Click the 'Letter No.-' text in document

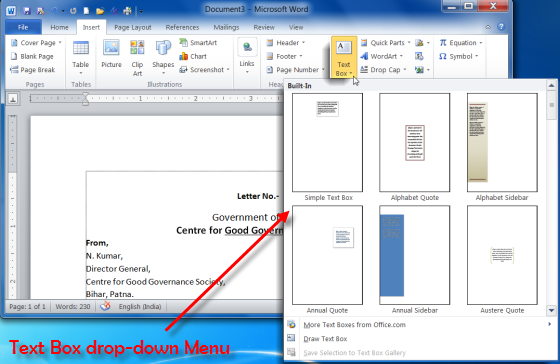click(x=258, y=196)
